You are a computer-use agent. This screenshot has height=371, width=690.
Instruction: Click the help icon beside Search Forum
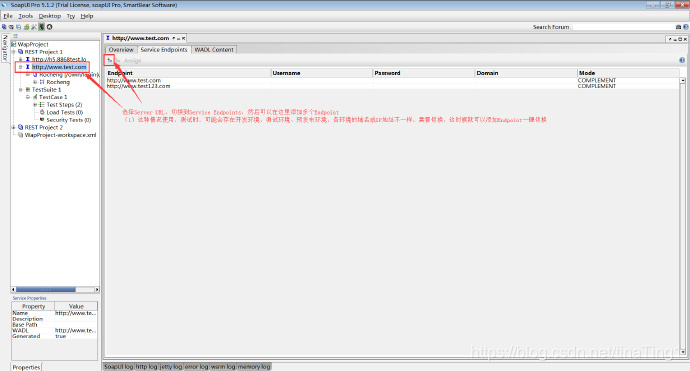686,27
